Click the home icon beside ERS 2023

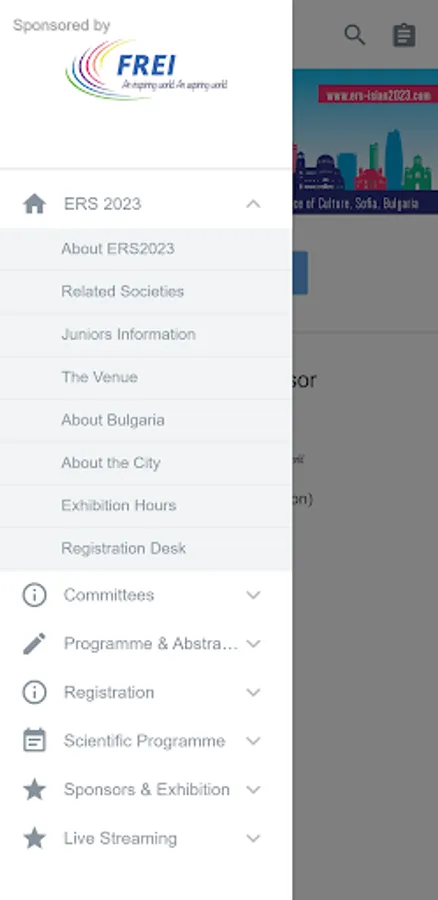click(34, 204)
